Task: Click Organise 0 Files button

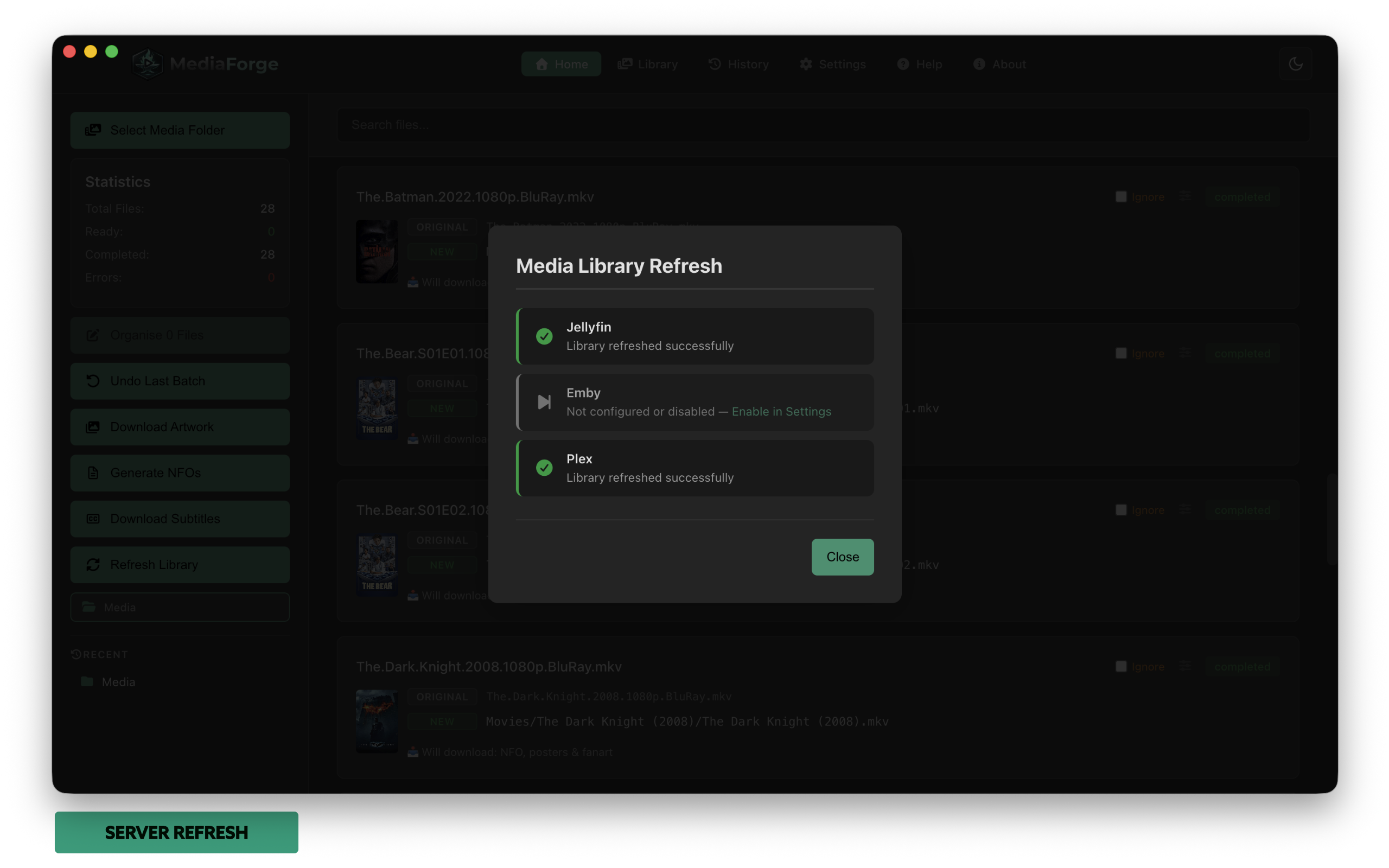Action: [x=180, y=335]
